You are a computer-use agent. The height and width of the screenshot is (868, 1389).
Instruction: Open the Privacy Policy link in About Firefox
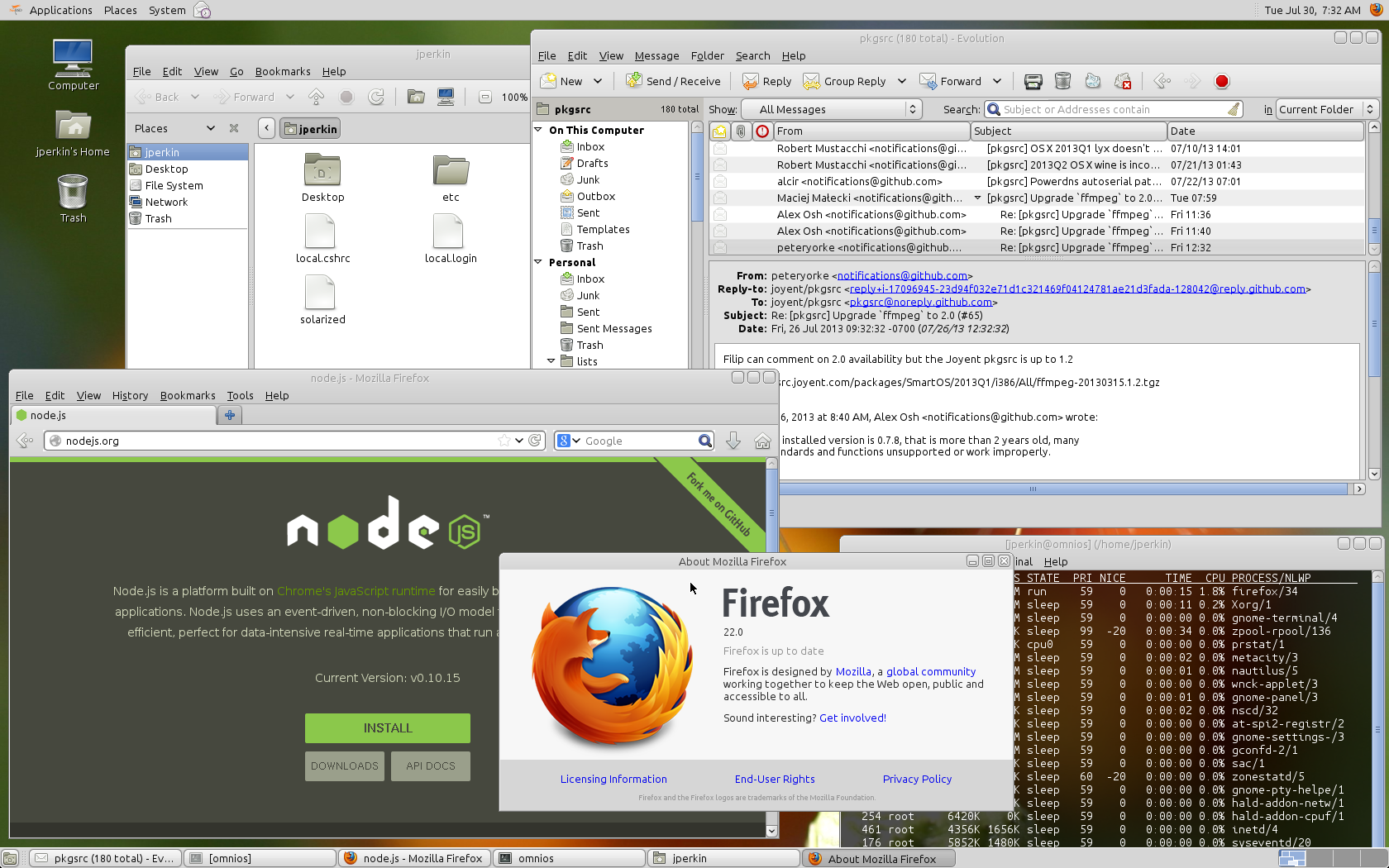tap(917, 779)
